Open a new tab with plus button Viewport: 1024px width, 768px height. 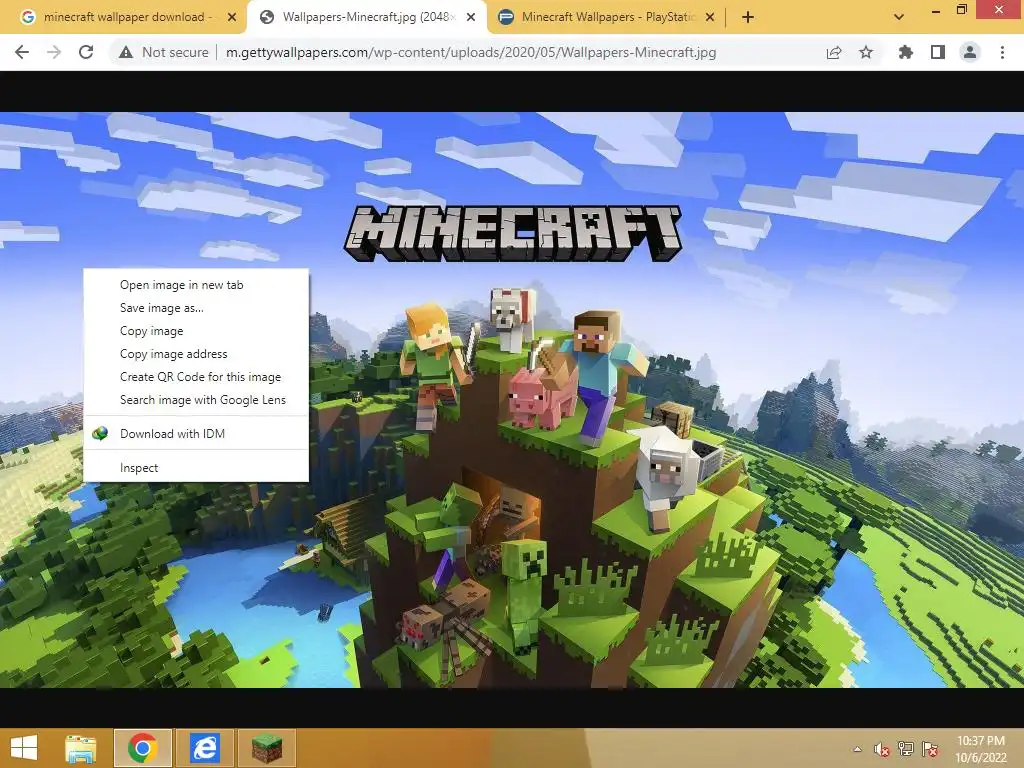tap(748, 17)
